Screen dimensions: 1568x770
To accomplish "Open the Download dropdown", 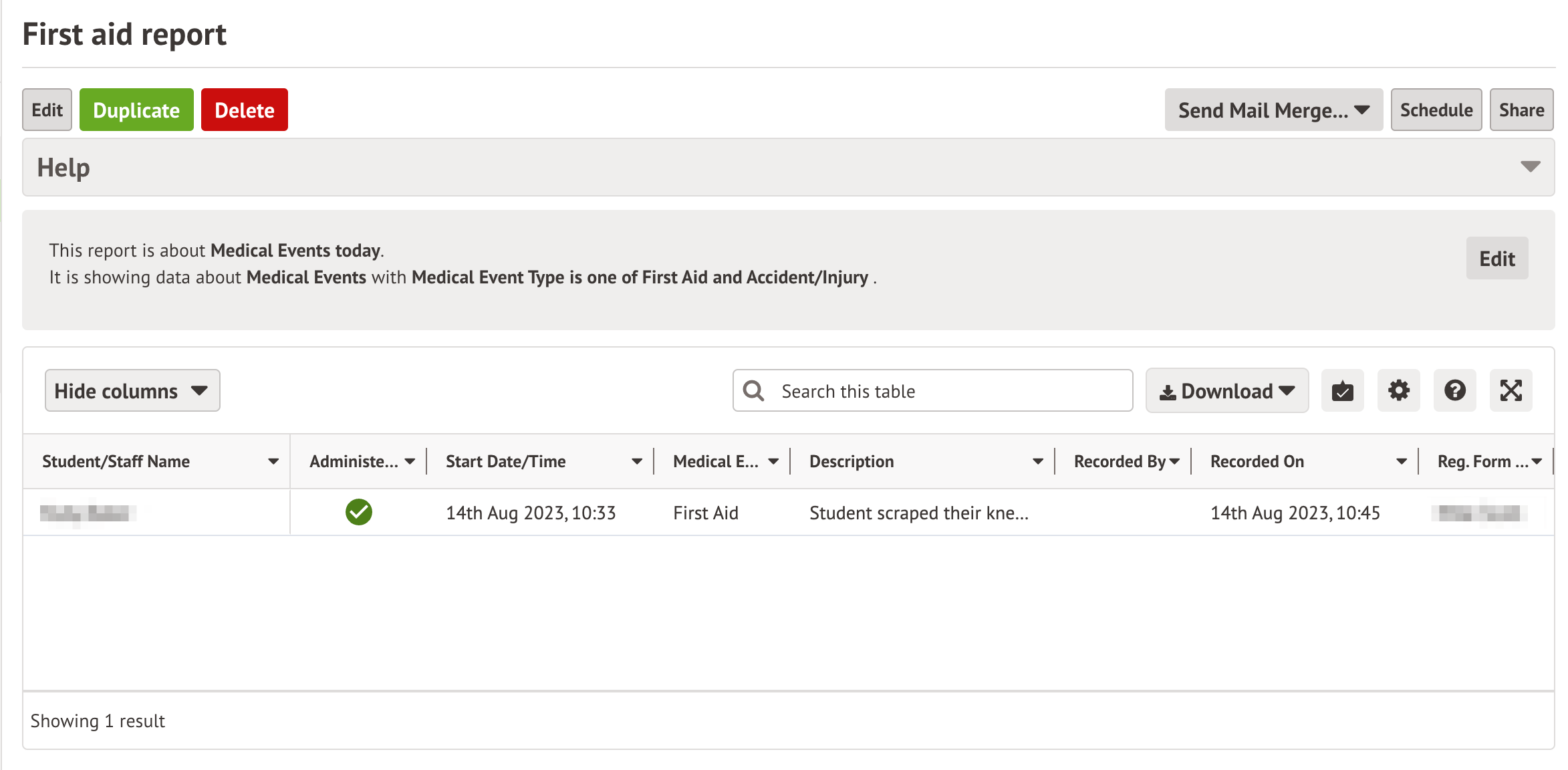I will coord(1227,390).
